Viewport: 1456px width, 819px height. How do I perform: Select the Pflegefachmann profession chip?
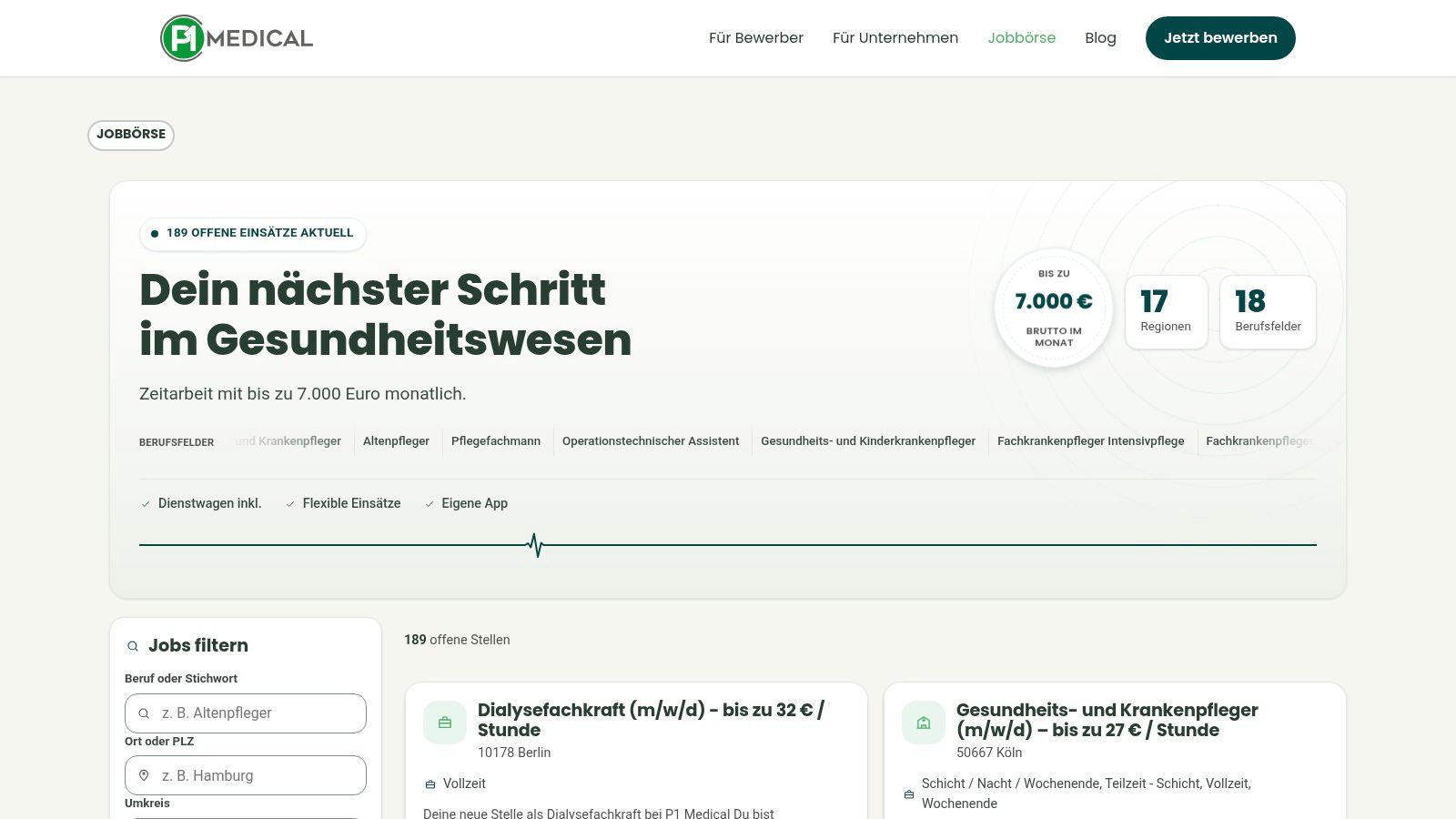(x=496, y=441)
